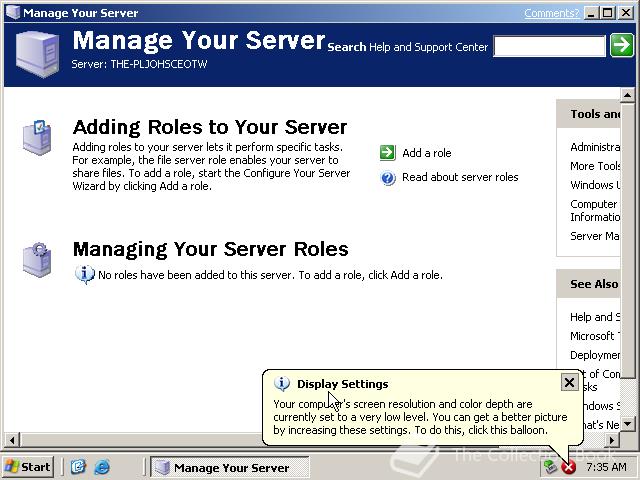
Task: Click the Adding Roles to Your Server heading
Action: click(210, 127)
